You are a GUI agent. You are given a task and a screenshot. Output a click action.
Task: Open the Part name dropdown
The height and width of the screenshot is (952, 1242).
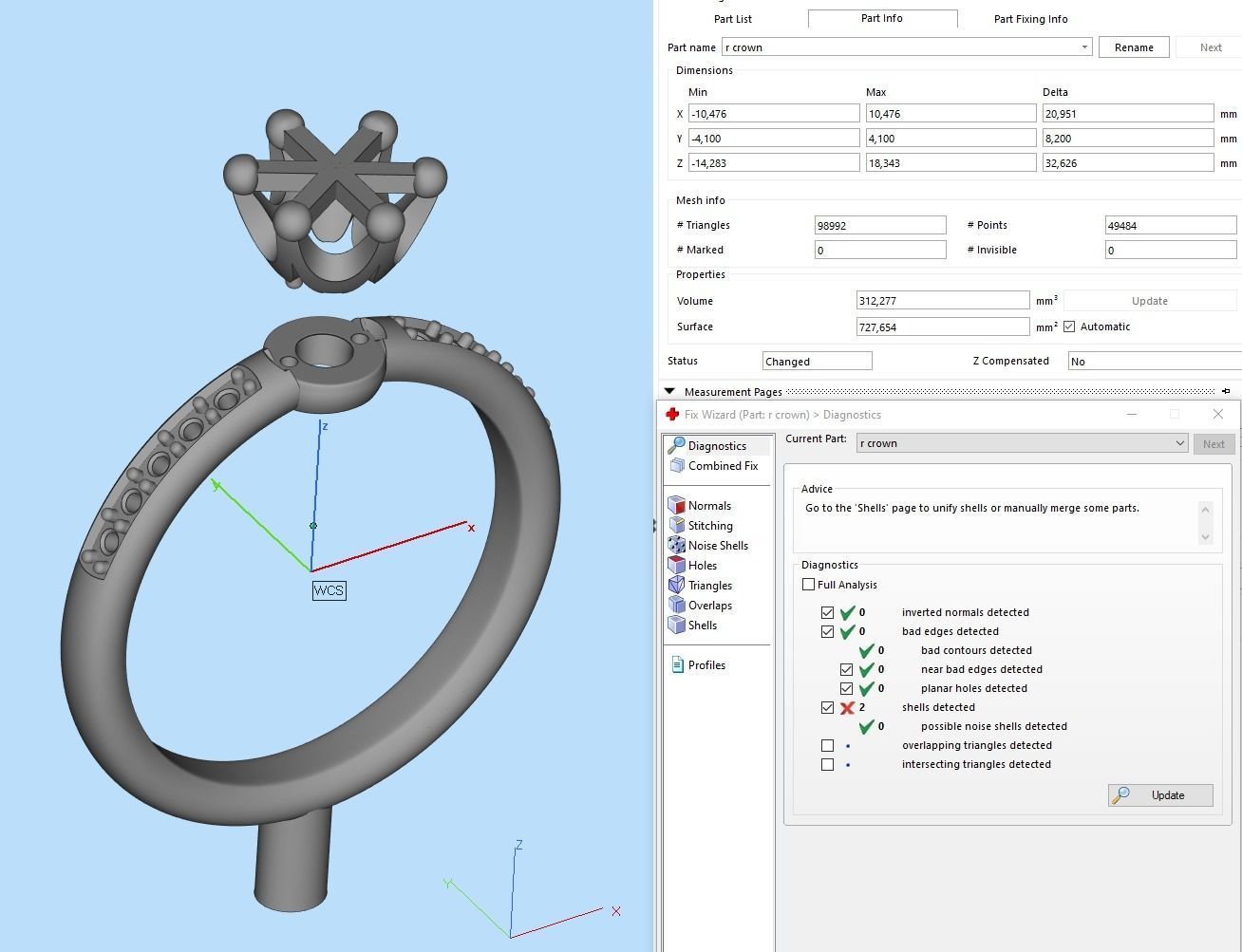pyautogui.click(x=1084, y=47)
